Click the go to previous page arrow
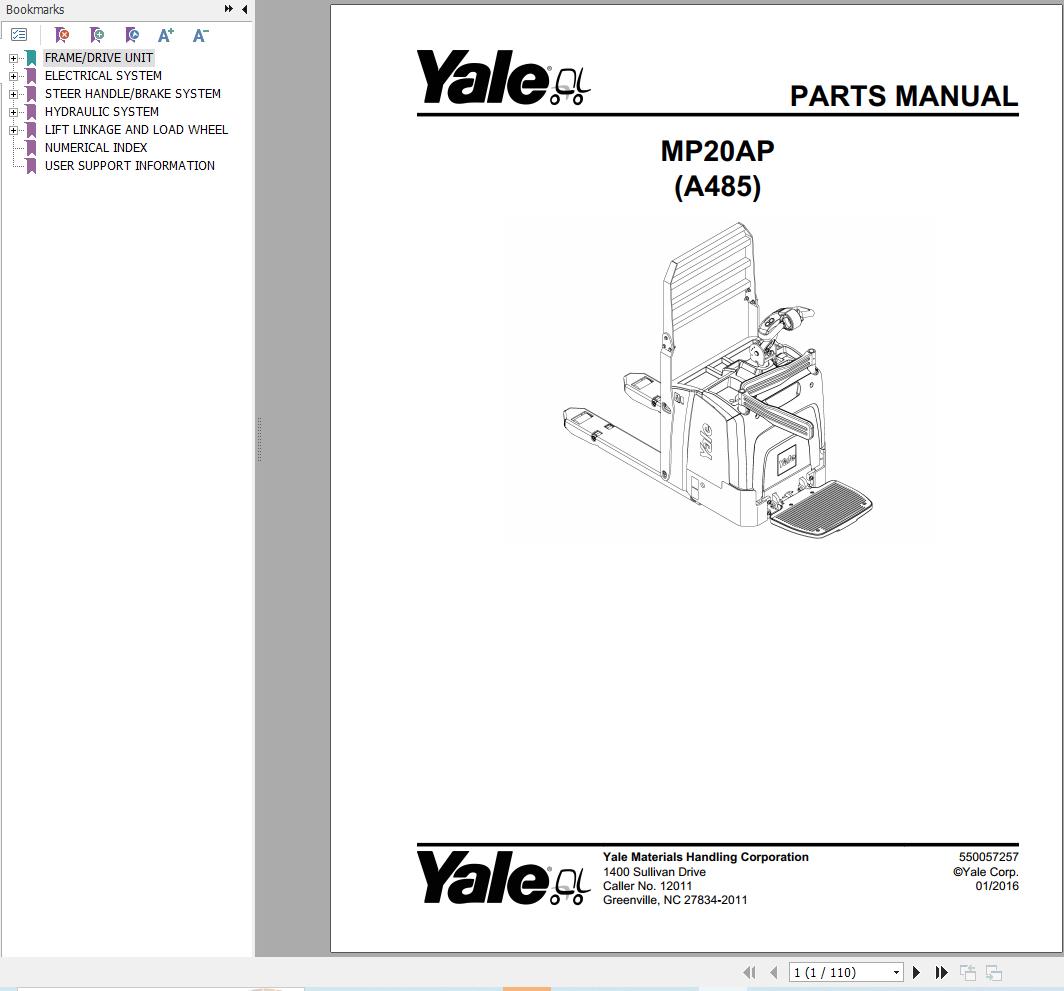Viewport: 1064px width, 991px height. click(773, 972)
